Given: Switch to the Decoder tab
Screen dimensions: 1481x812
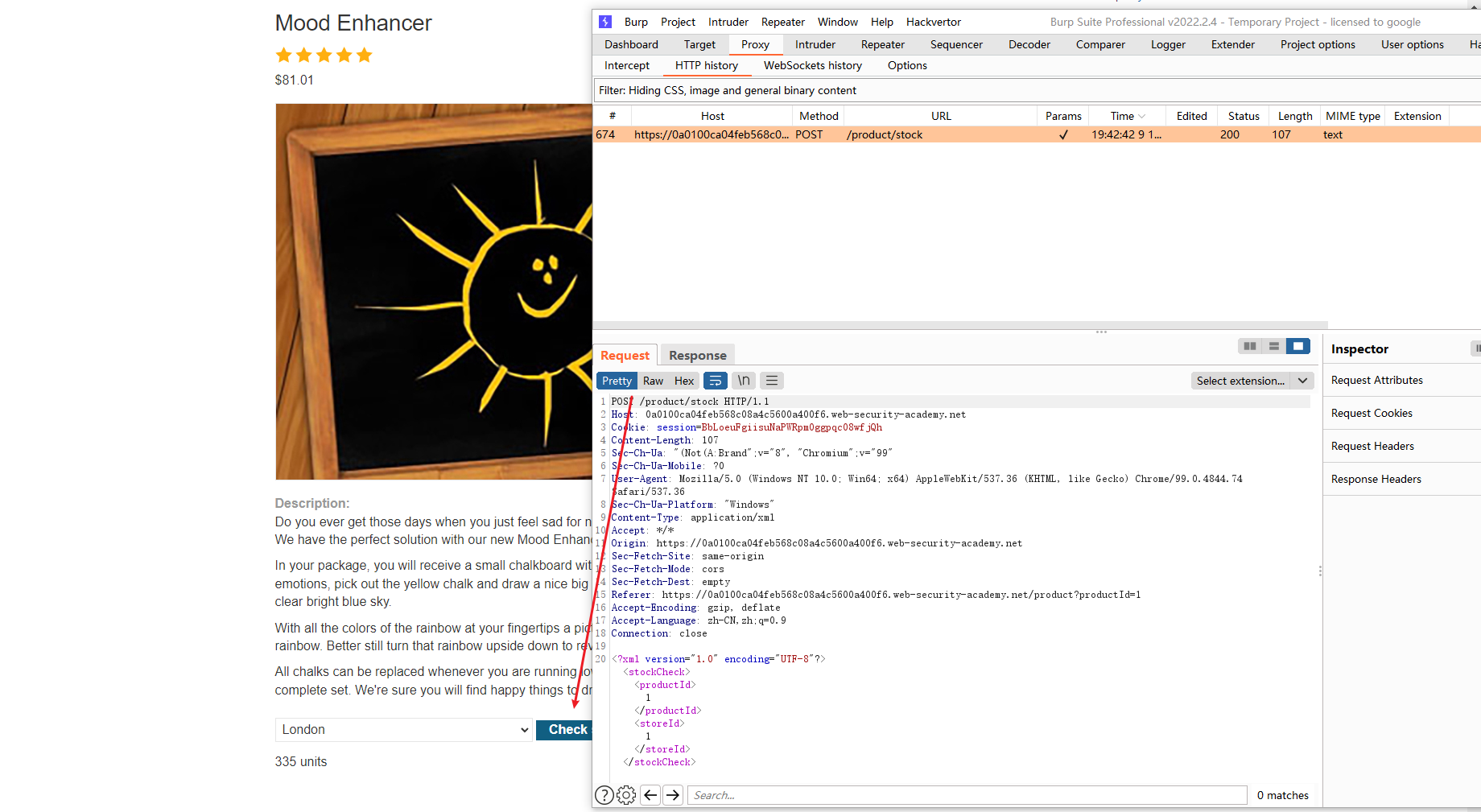Looking at the screenshot, I should point(1029,44).
